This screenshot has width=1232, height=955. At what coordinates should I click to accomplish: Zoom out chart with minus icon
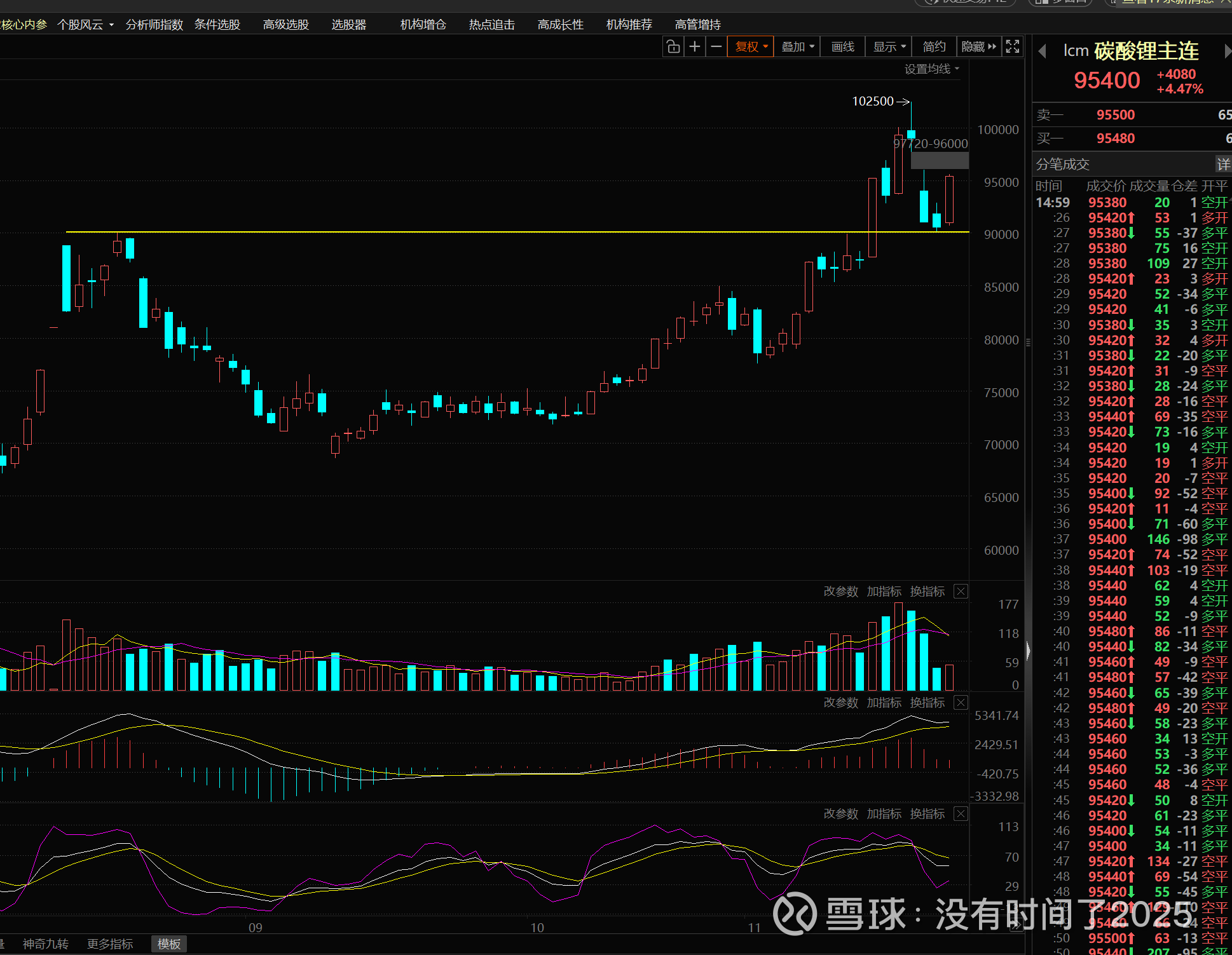pos(716,46)
